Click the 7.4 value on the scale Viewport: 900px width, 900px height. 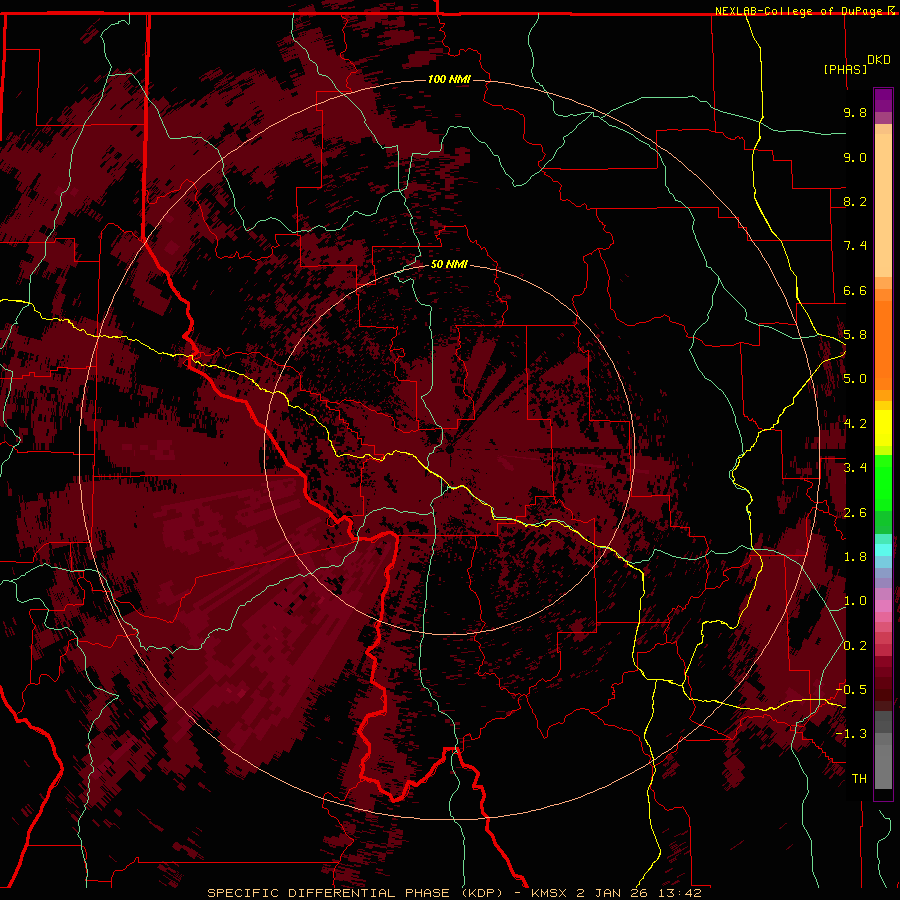855,246
